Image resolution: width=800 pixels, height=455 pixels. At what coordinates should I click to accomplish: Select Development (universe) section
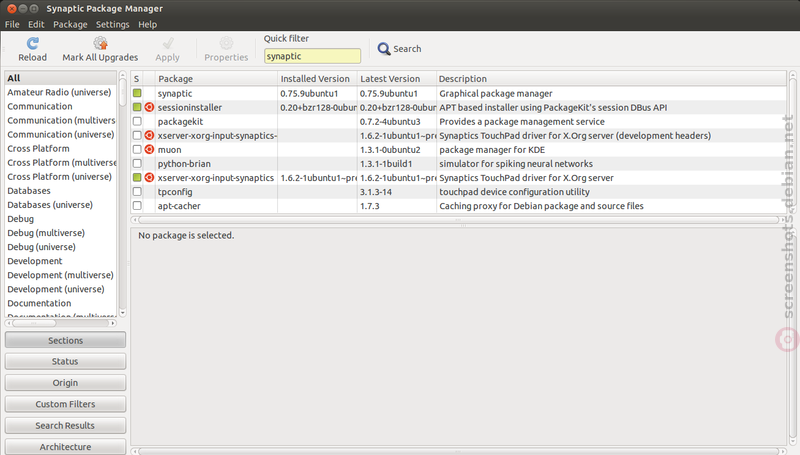pos(61,289)
